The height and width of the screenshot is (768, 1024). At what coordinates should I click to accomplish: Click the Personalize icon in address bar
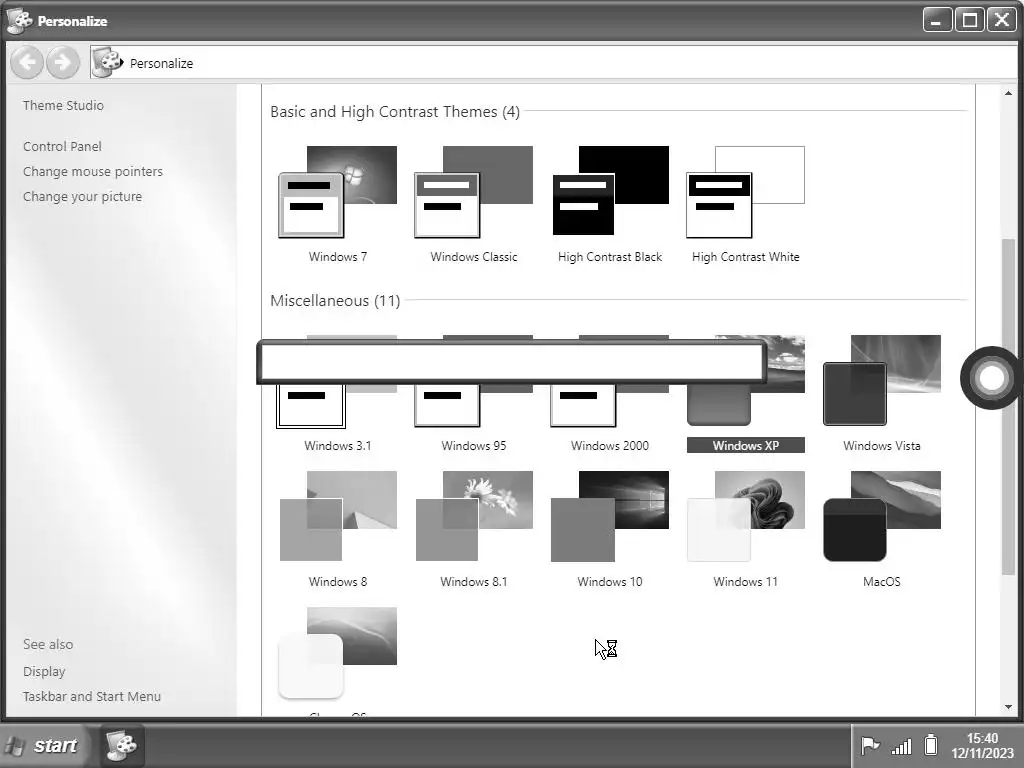pyautogui.click(x=107, y=63)
